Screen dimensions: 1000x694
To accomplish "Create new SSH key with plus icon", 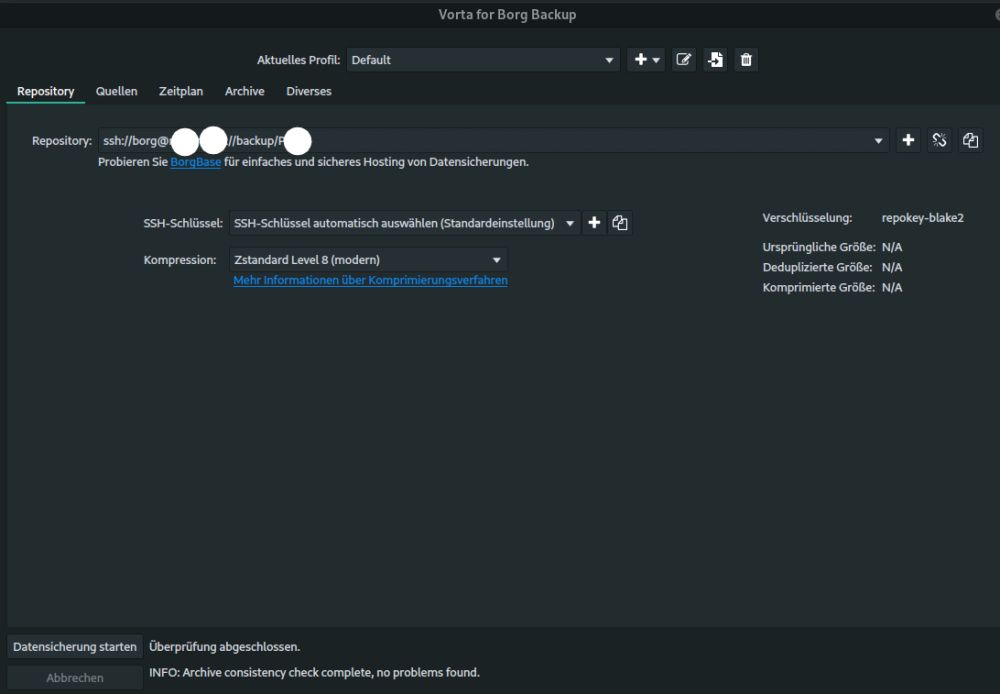I will [x=594, y=223].
